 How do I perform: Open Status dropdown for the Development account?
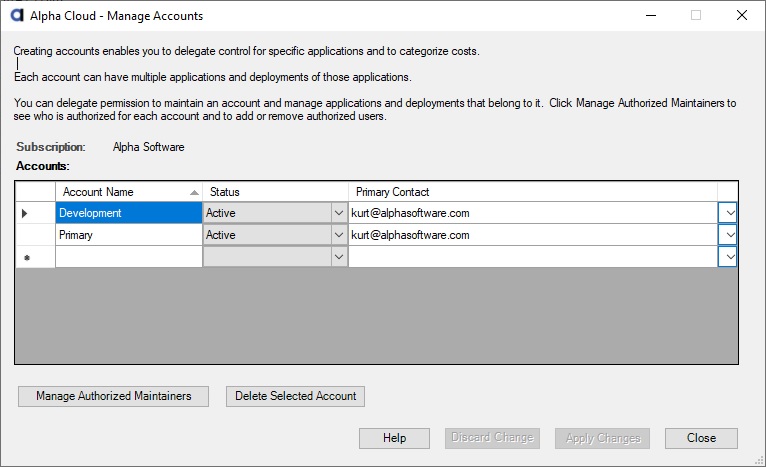[339, 213]
